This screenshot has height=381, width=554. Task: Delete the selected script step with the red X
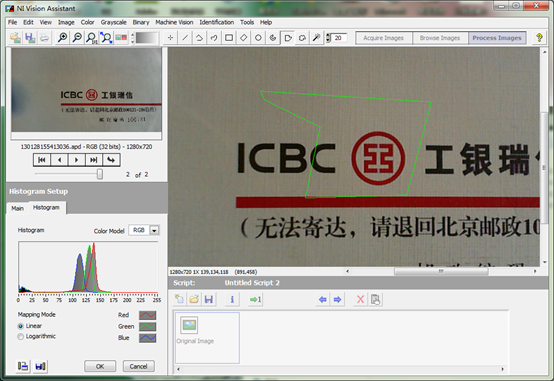360,299
